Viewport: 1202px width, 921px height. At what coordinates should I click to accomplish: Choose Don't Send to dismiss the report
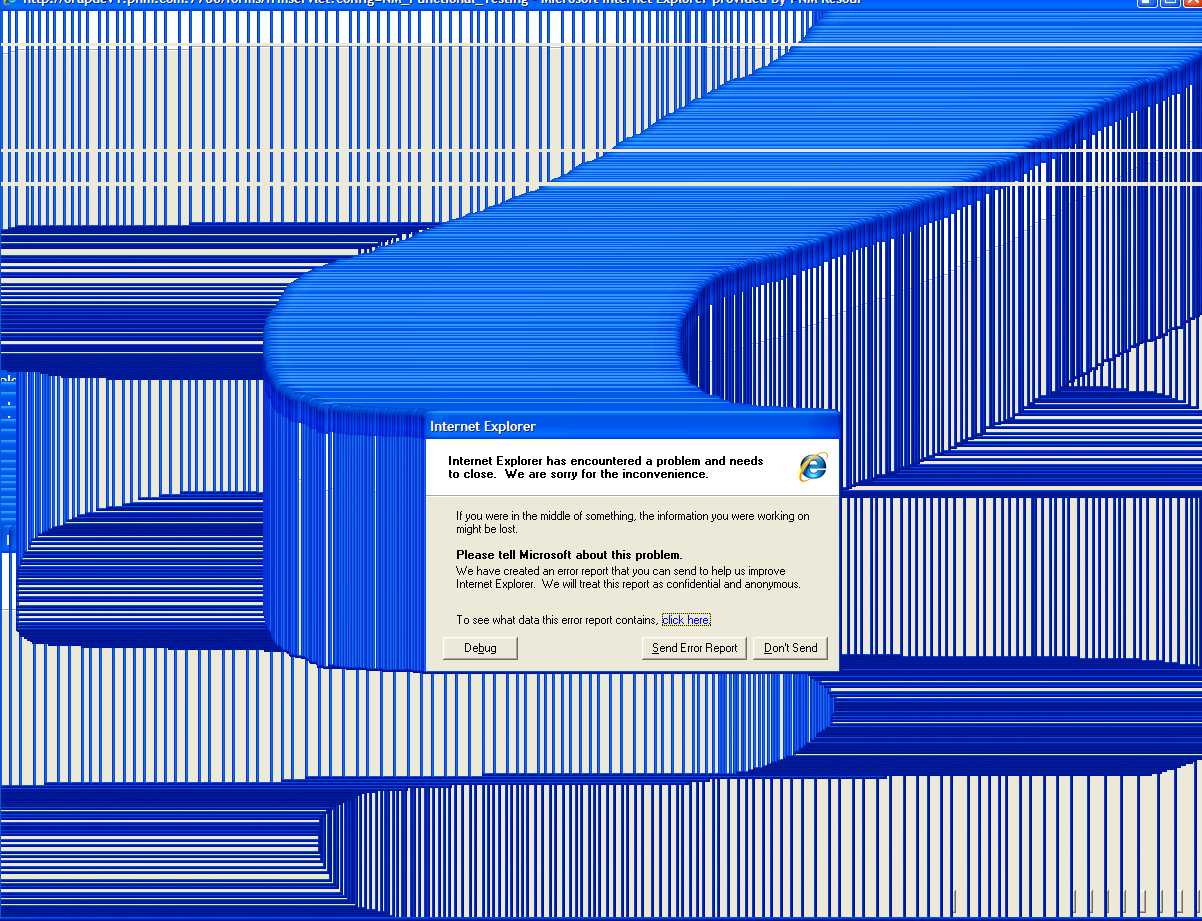(790, 648)
